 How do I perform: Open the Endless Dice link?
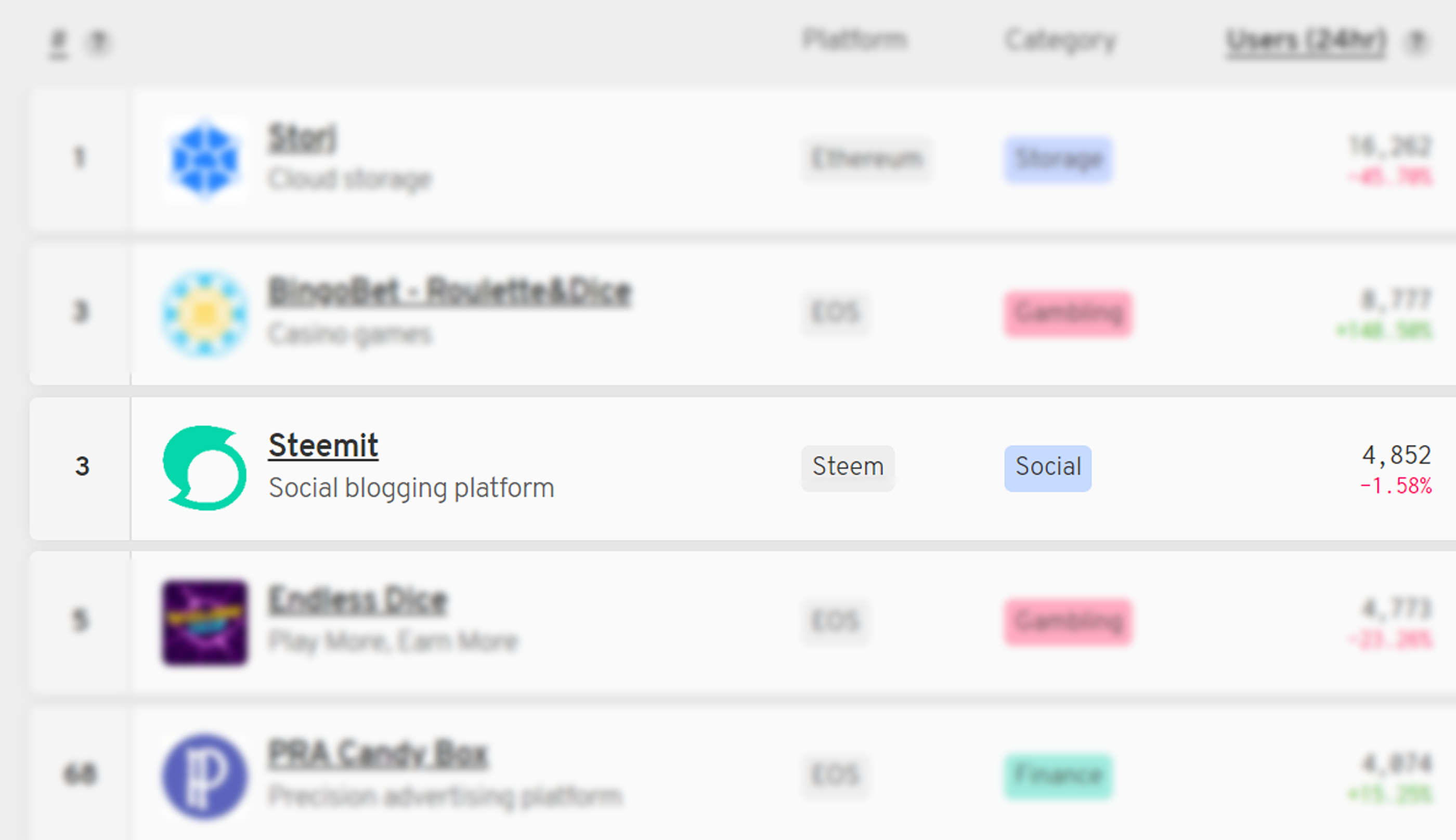[358, 600]
